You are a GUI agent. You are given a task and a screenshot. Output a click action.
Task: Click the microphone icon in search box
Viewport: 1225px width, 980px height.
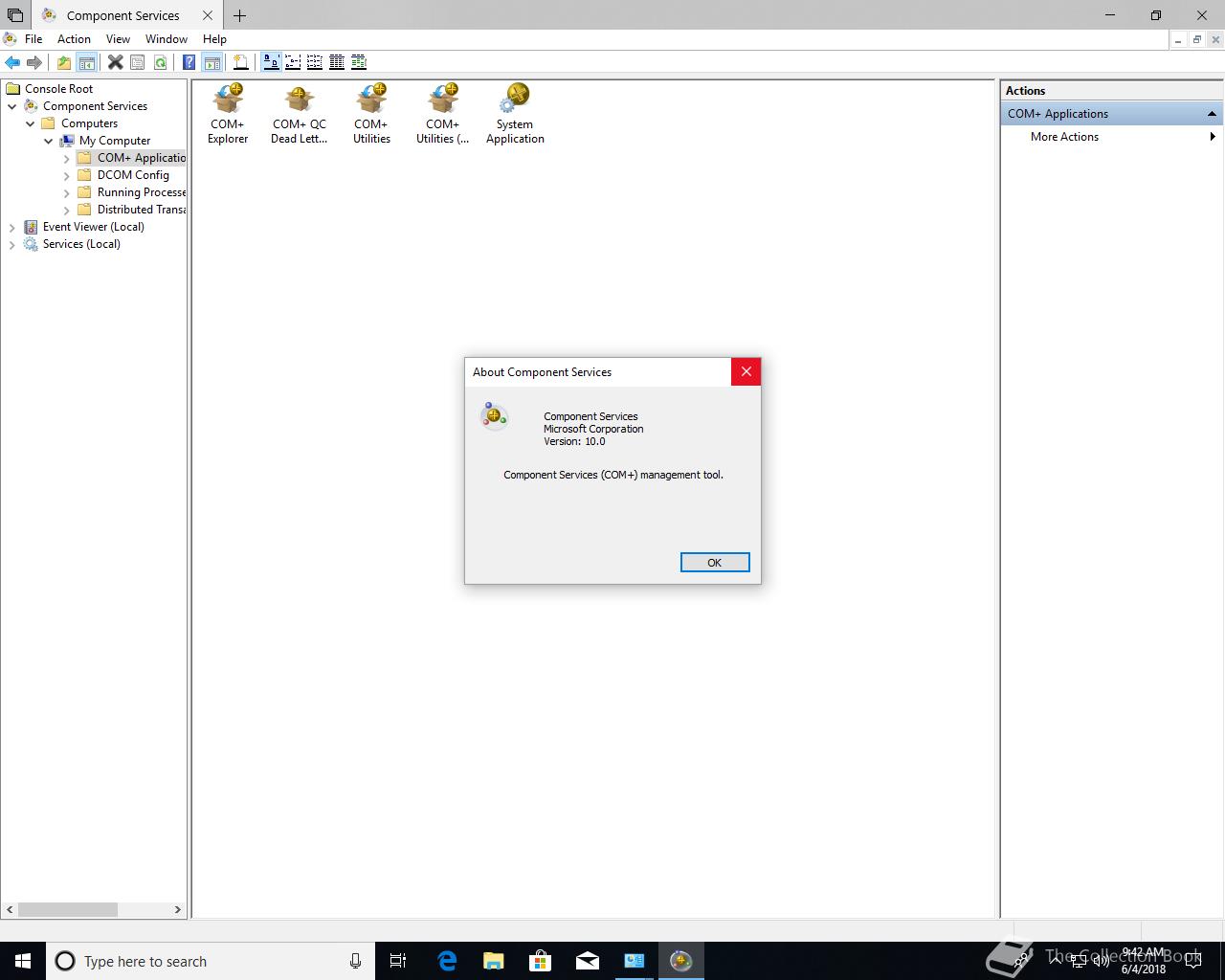click(355, 961)
